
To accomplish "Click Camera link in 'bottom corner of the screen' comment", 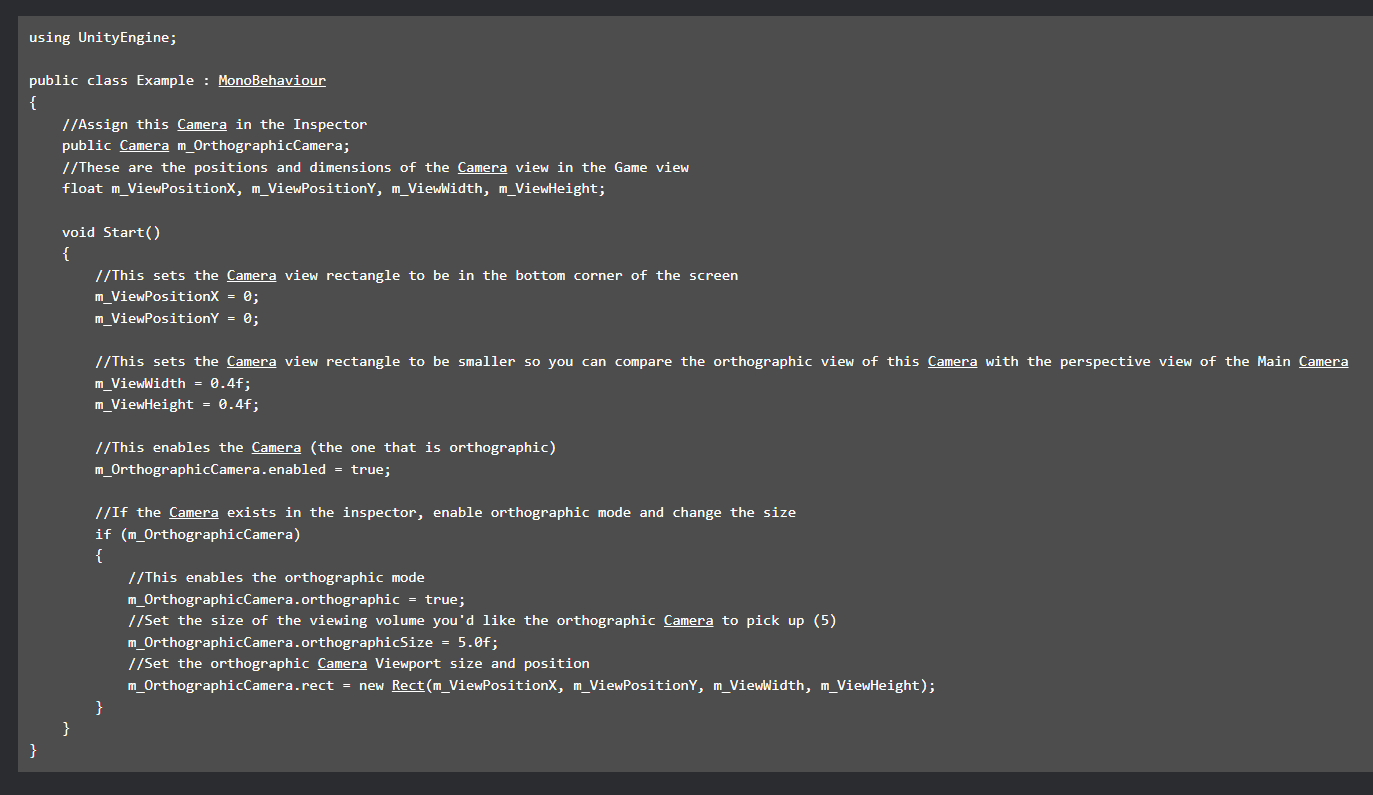I will [251, 275].
